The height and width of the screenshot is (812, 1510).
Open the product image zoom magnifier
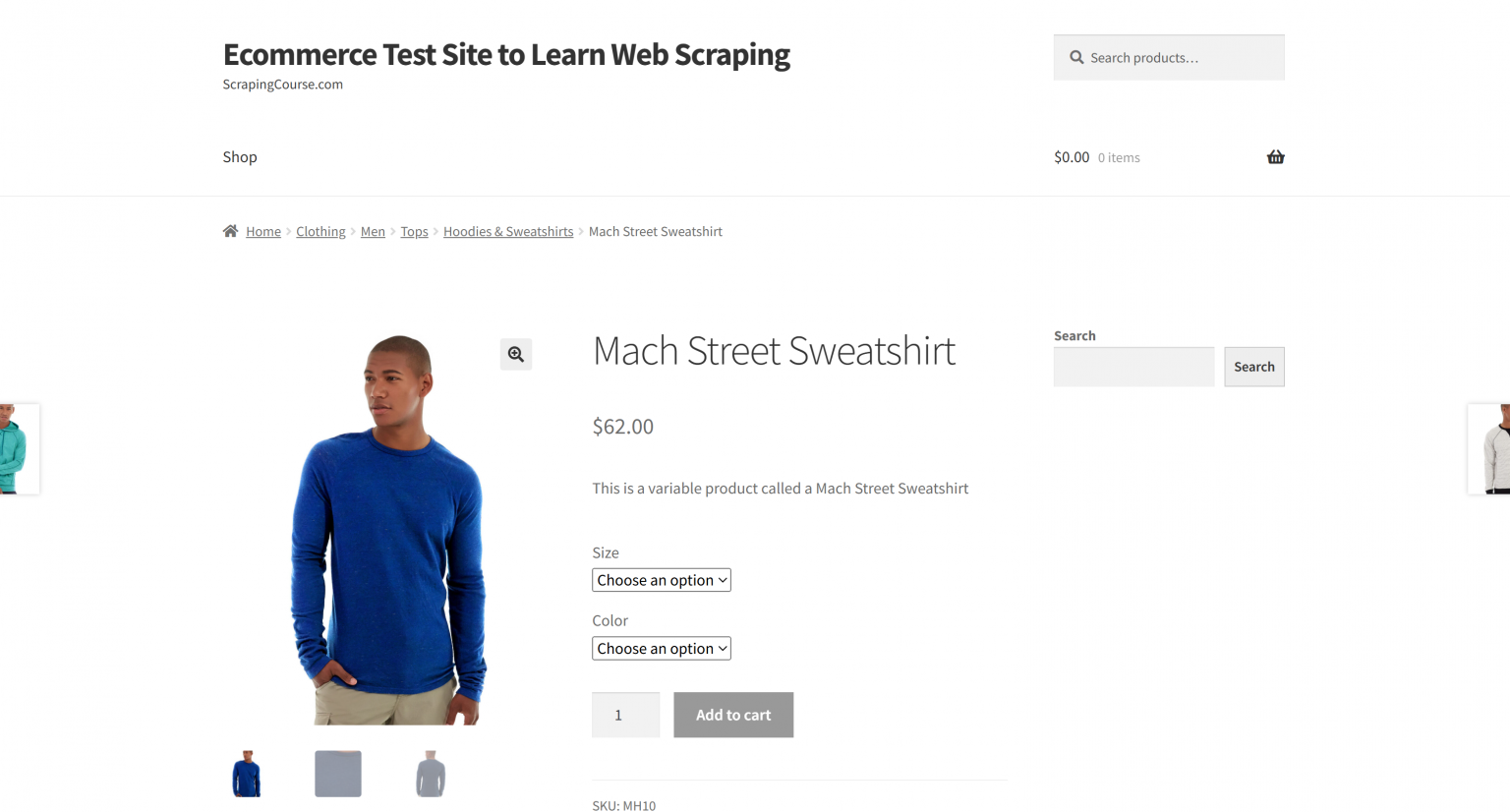pos(515,354)
